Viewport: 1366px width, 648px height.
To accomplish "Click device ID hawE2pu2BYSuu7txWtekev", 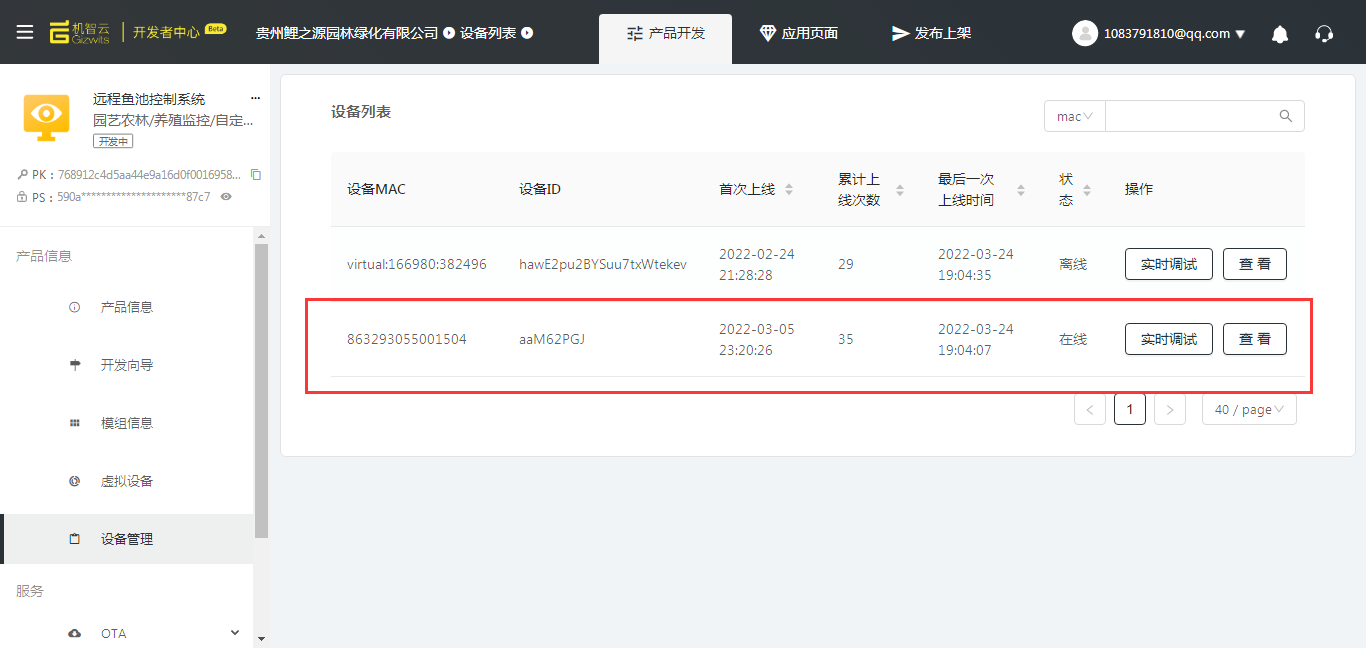I will [x=603, y=264].
